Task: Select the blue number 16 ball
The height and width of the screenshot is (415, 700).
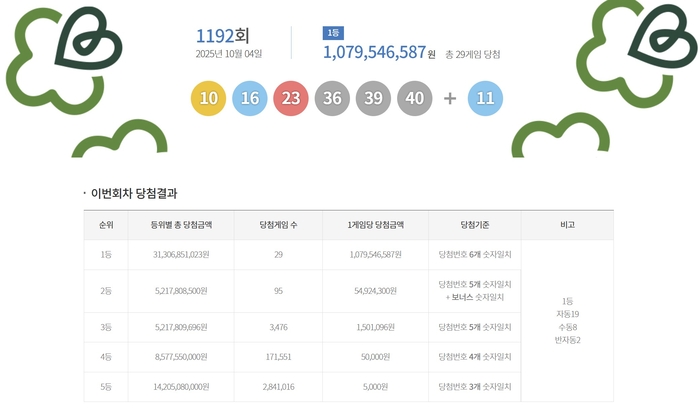Action: pos(249,98)
